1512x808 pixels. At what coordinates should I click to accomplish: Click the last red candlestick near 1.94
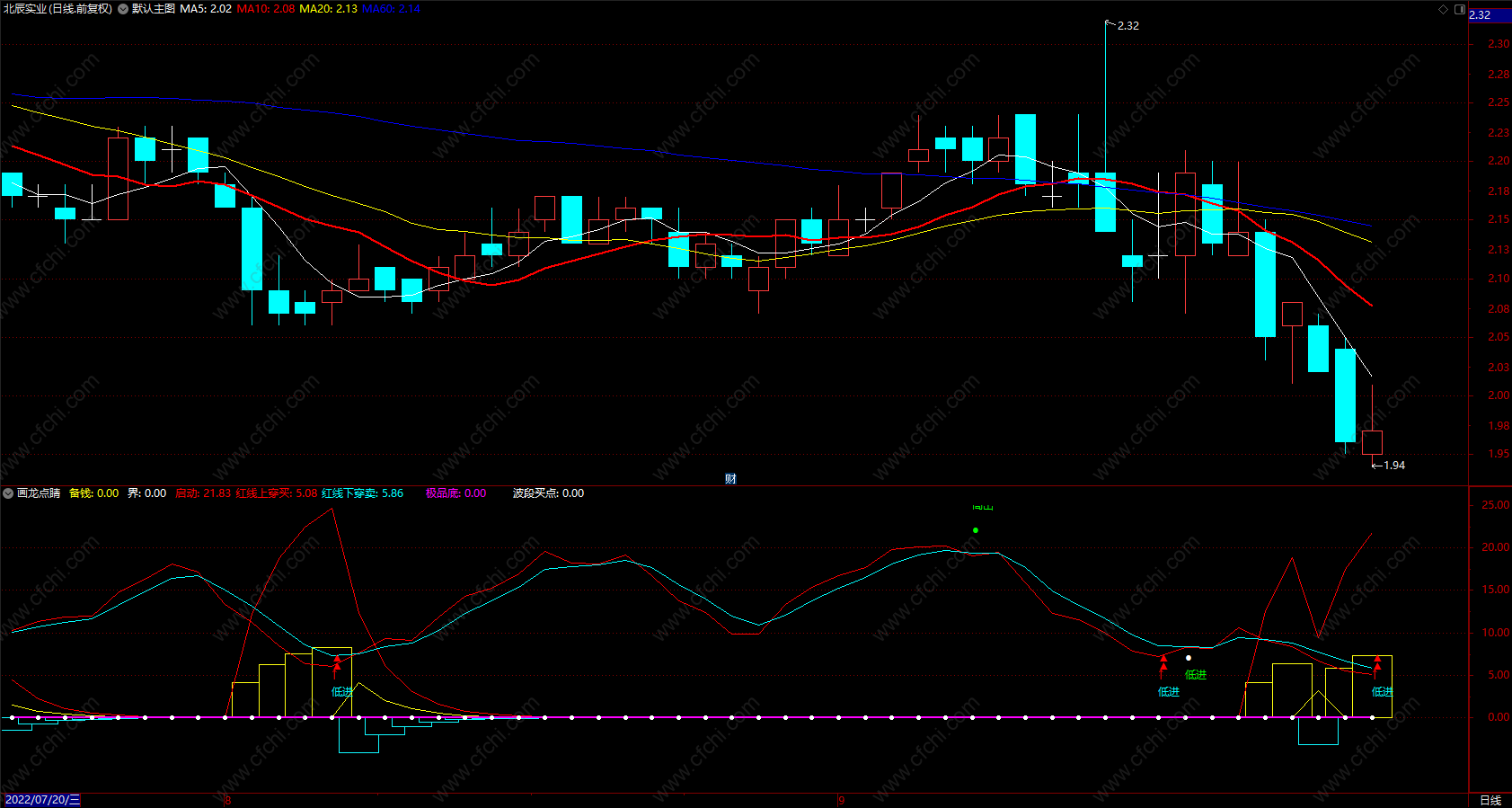coord(1372,442)
